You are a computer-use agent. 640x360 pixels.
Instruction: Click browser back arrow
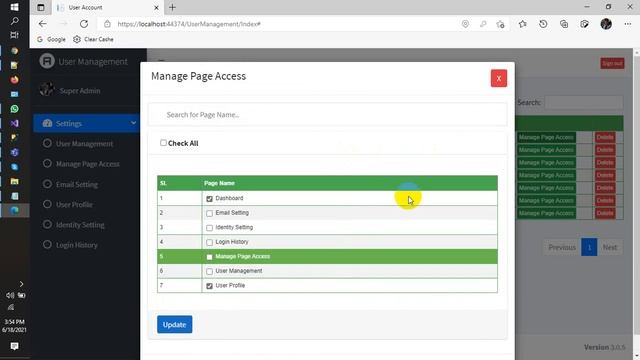point(42,24)
